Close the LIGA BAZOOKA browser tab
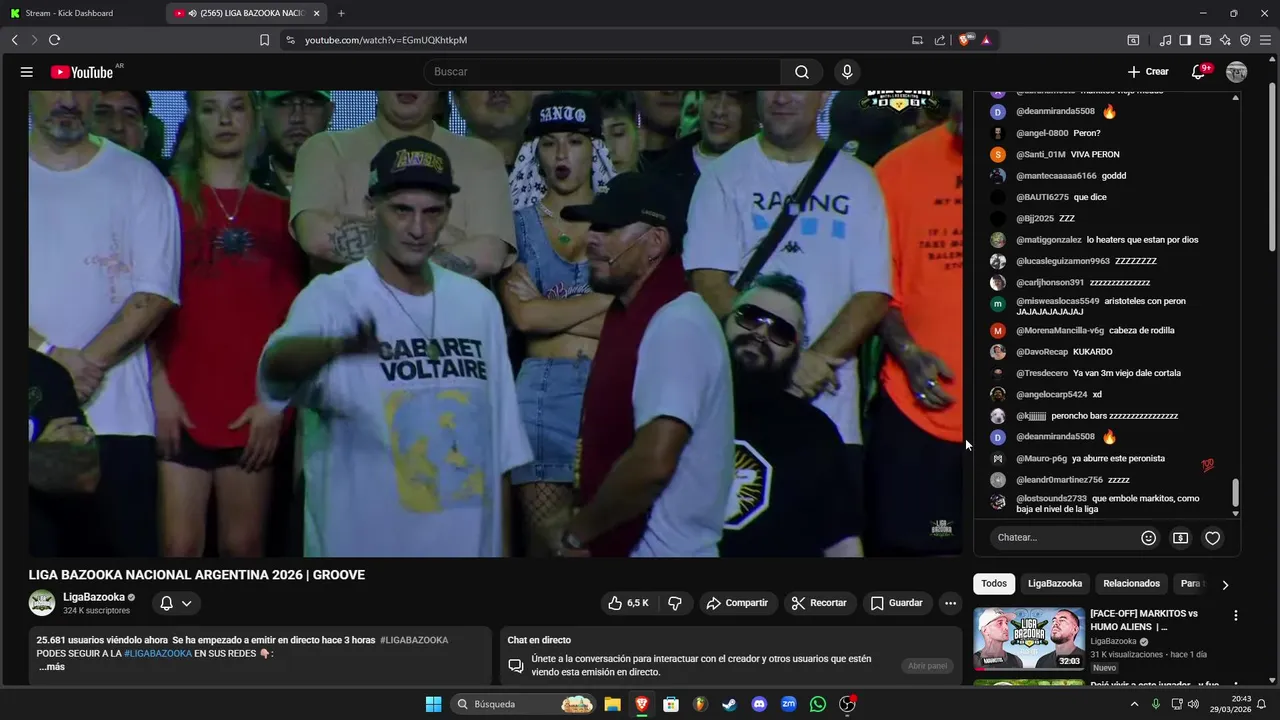Viewport: 1280px width, 720px height. pyautogui.click(x=317, y=13)
